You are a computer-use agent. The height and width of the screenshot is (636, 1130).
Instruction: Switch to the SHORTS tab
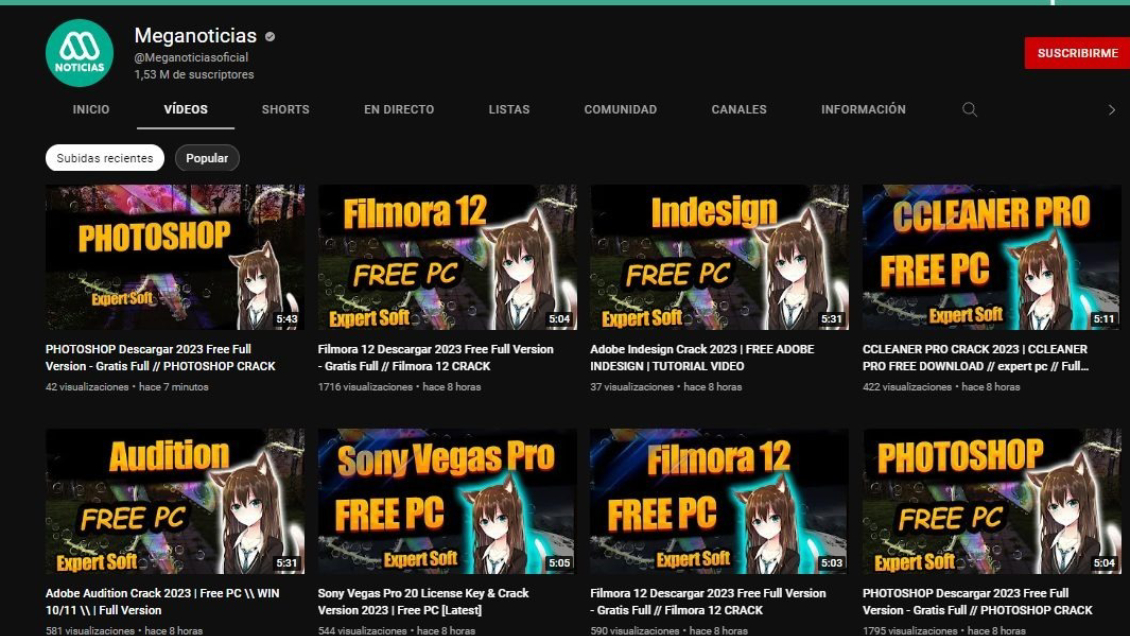(x=285, y=110)
